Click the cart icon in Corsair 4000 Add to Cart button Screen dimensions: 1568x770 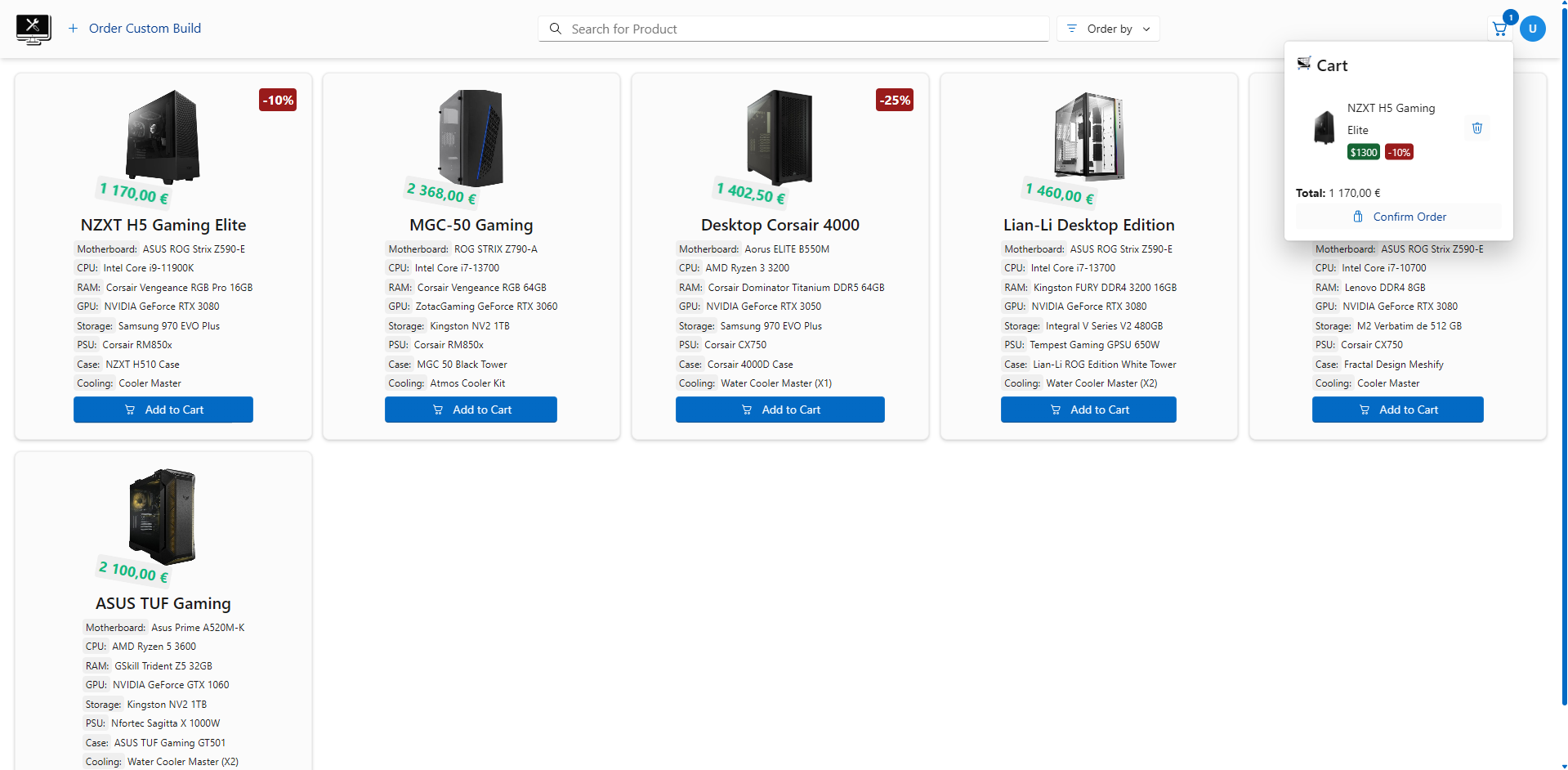click(x=747, y=410)
